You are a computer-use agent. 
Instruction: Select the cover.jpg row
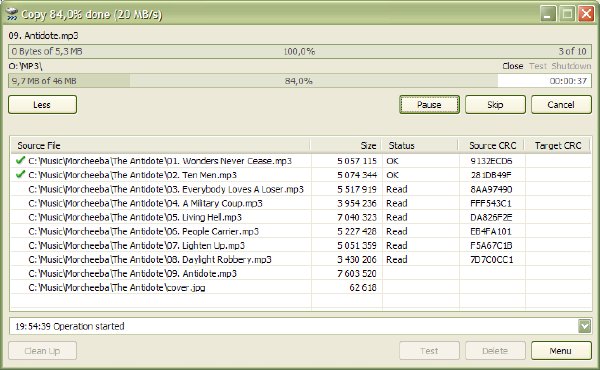click(301, 288)
